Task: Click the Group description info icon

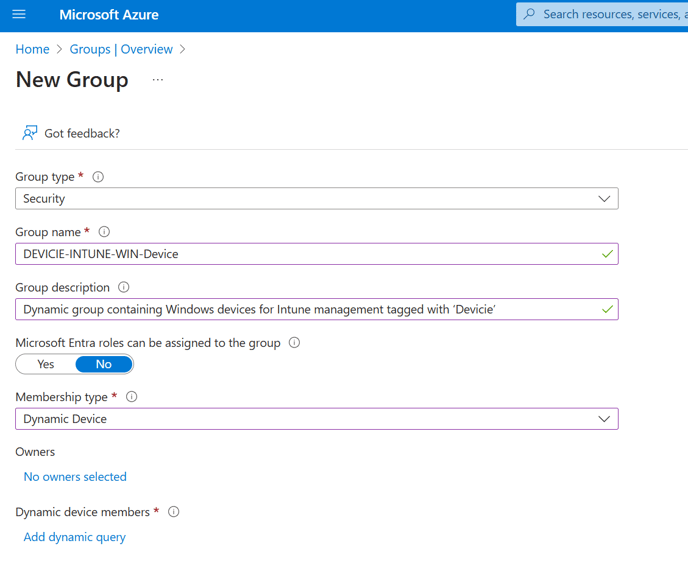Action: (x=124, y=287)
